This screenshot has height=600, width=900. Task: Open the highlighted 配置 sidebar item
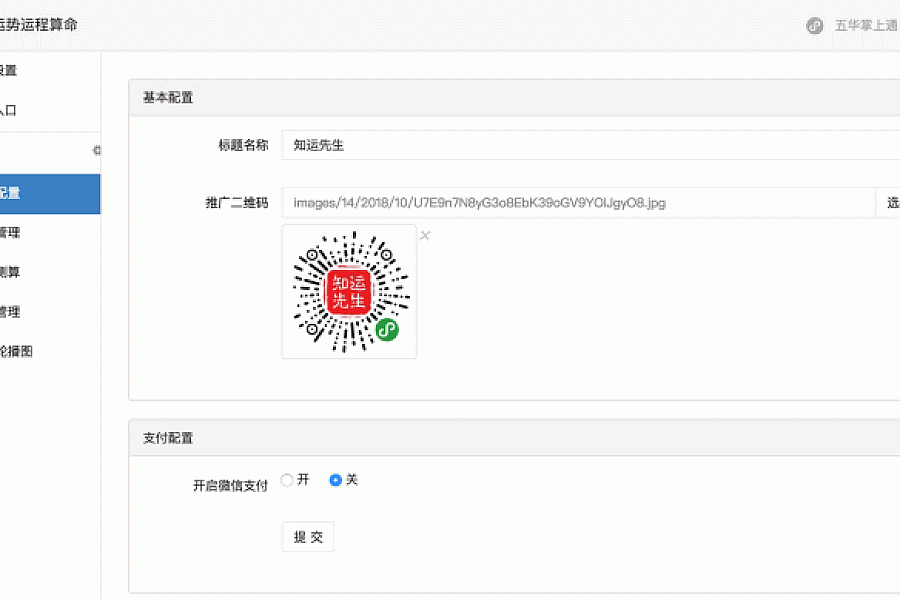(50, 193)
